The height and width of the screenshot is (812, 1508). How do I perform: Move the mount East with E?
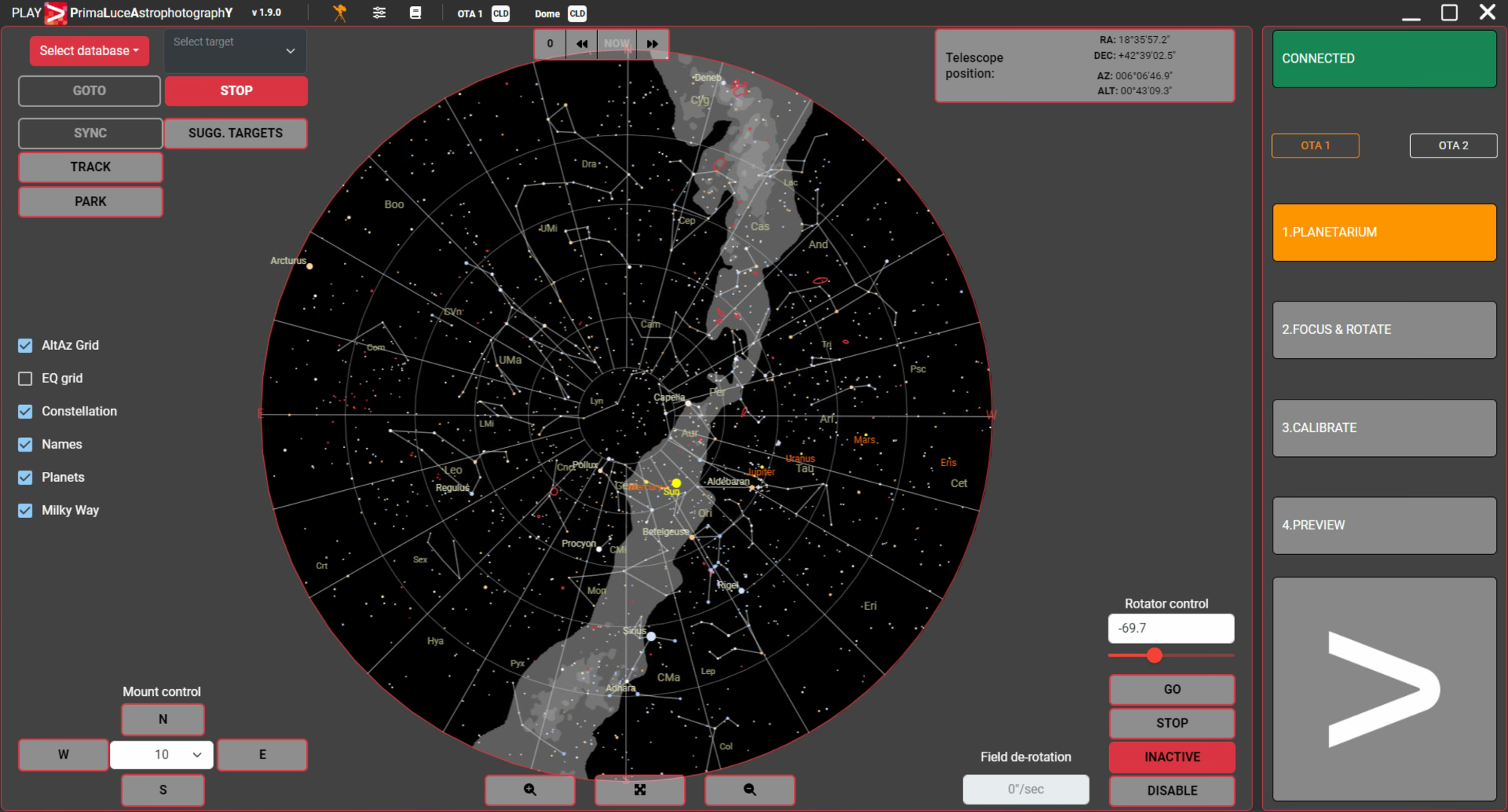(x=262, y=755)
